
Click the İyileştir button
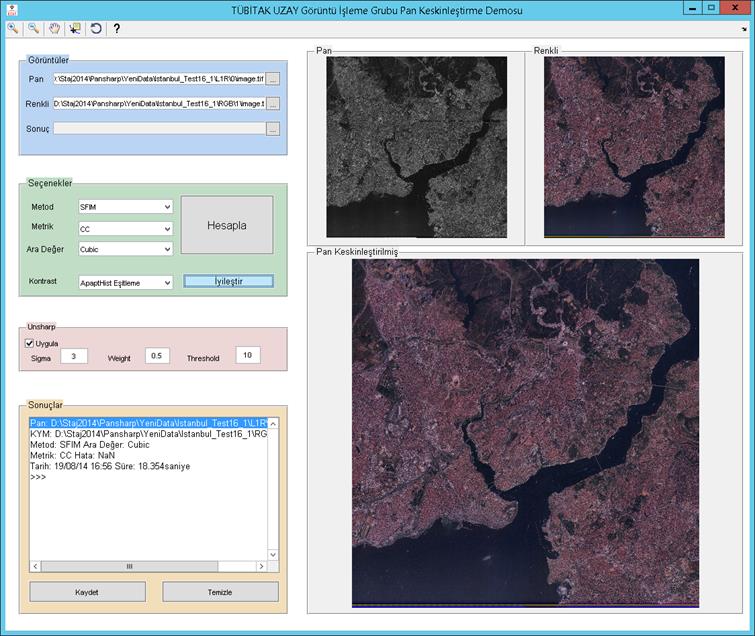click(x=228, y=281)
